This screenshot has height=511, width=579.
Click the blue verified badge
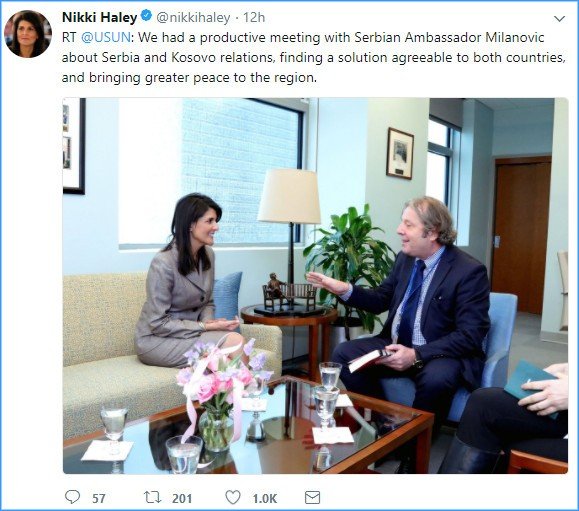[146, 16]
